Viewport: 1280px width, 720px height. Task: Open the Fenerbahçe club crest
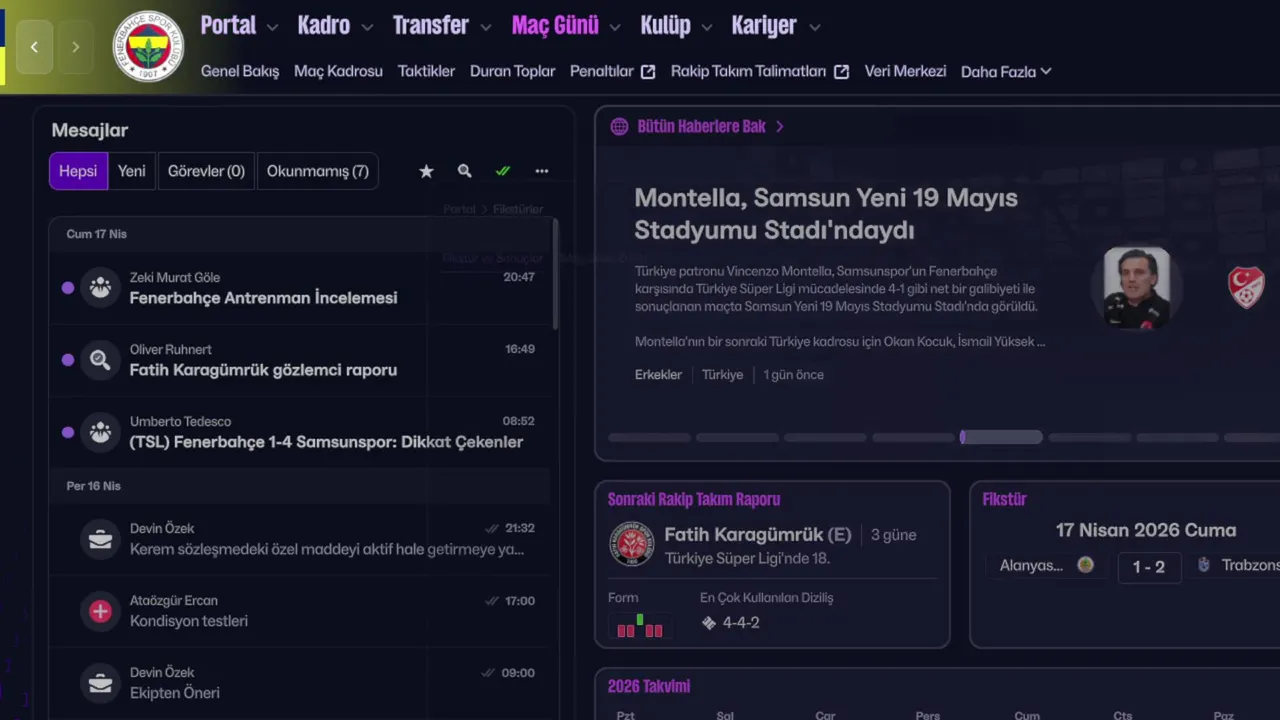click(148, 46)
